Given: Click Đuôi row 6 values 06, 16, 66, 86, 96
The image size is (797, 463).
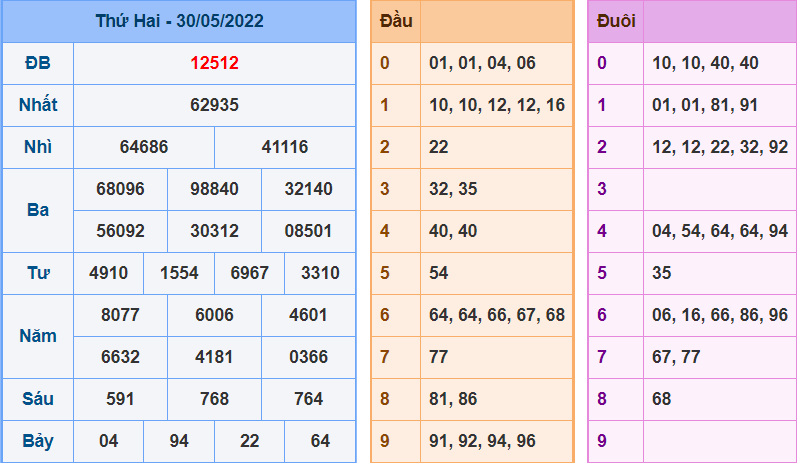Looking at the screenshot, I should coord(720,315).
